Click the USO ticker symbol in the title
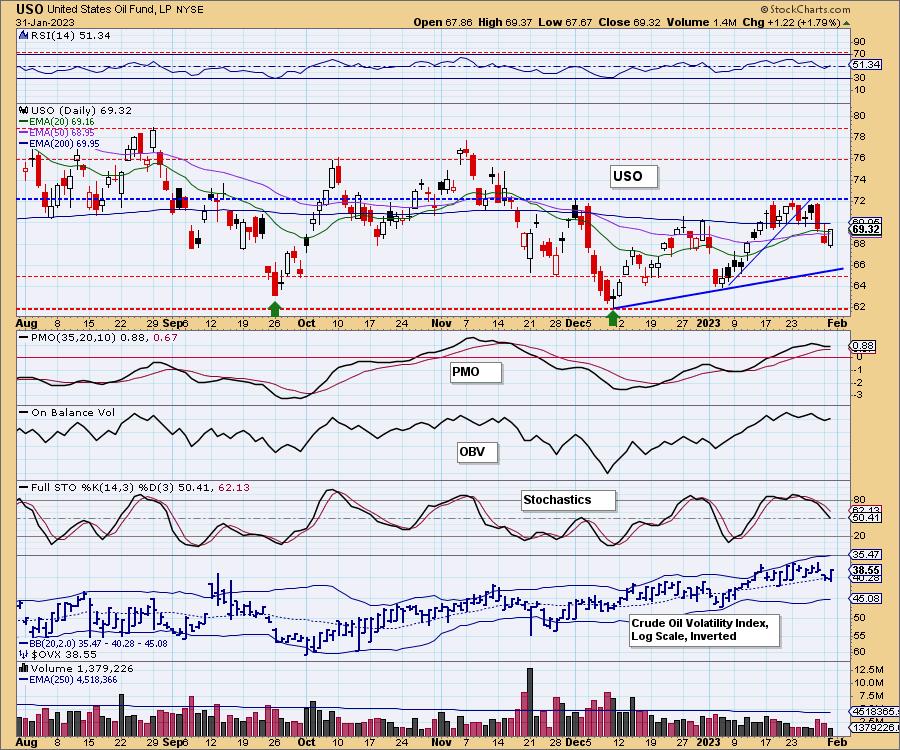Viewport: 900px width, 750px height. point(29,9)
